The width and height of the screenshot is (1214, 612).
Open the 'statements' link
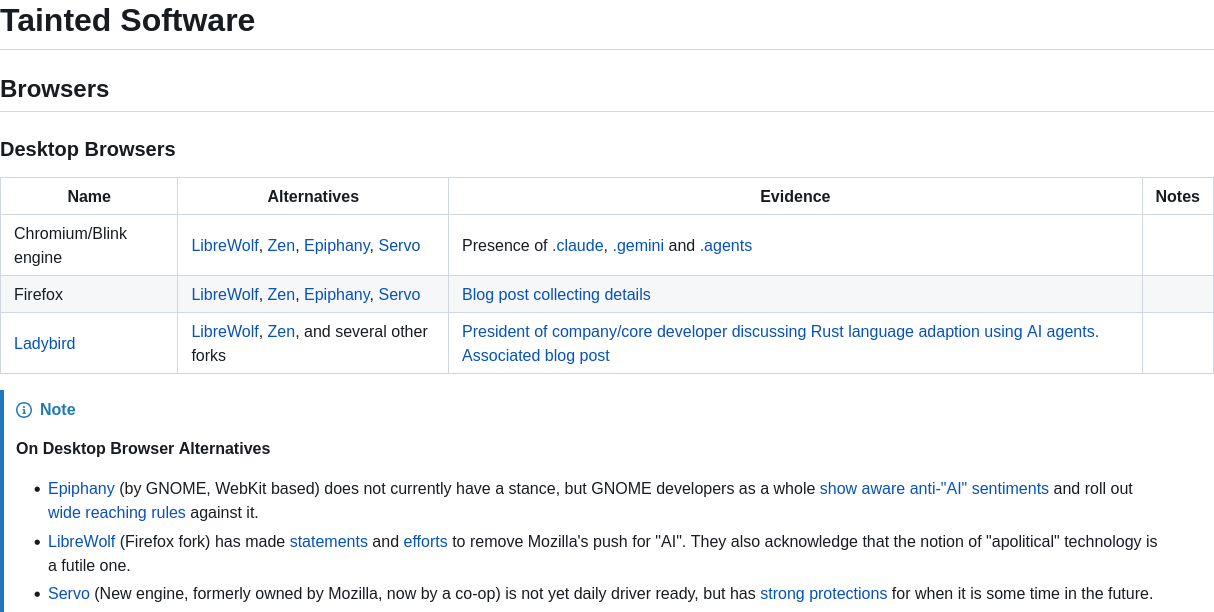click(x=329, y=541)
